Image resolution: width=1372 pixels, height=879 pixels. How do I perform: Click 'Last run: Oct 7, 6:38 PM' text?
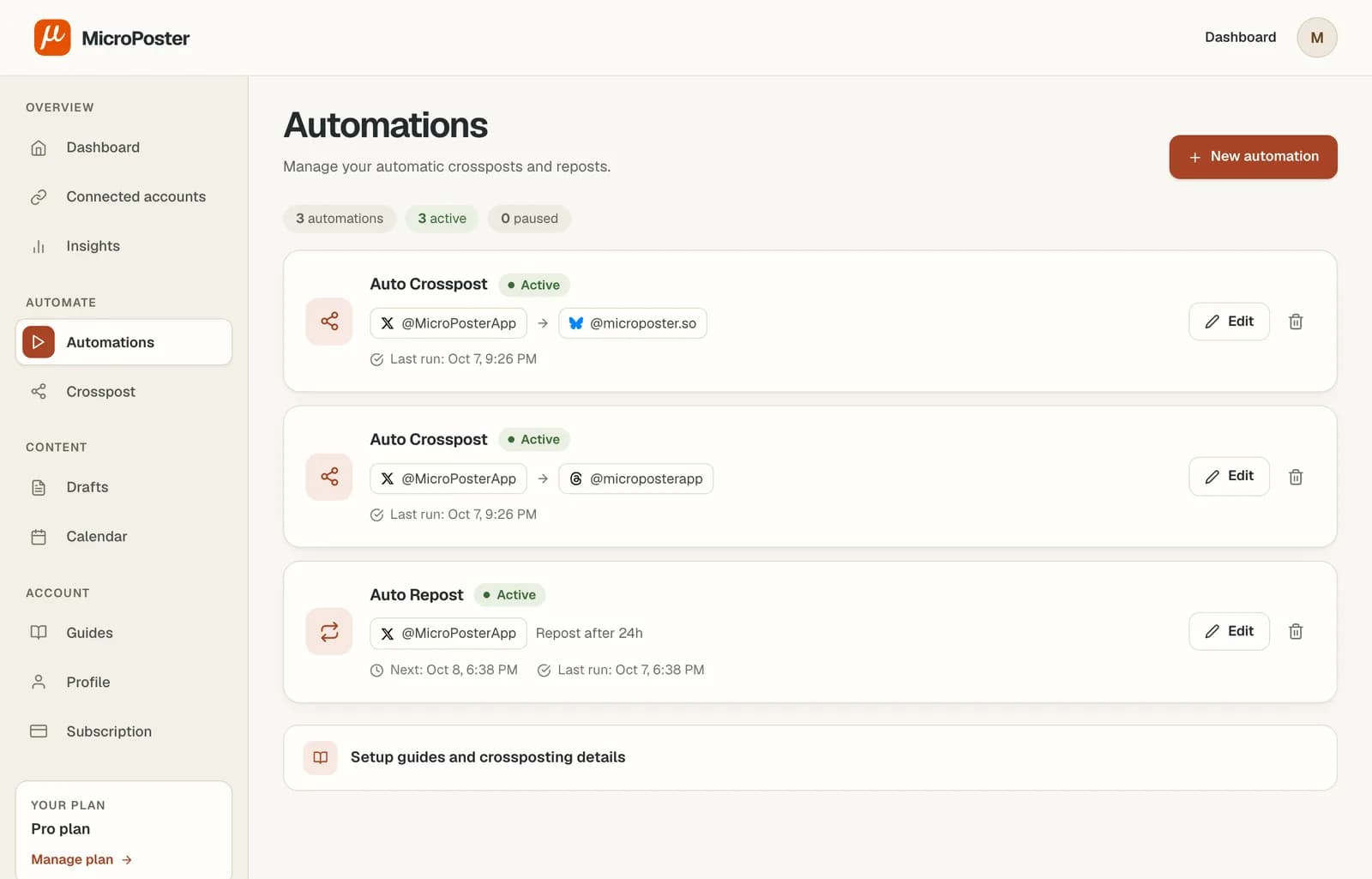click(x=630, y=670)
